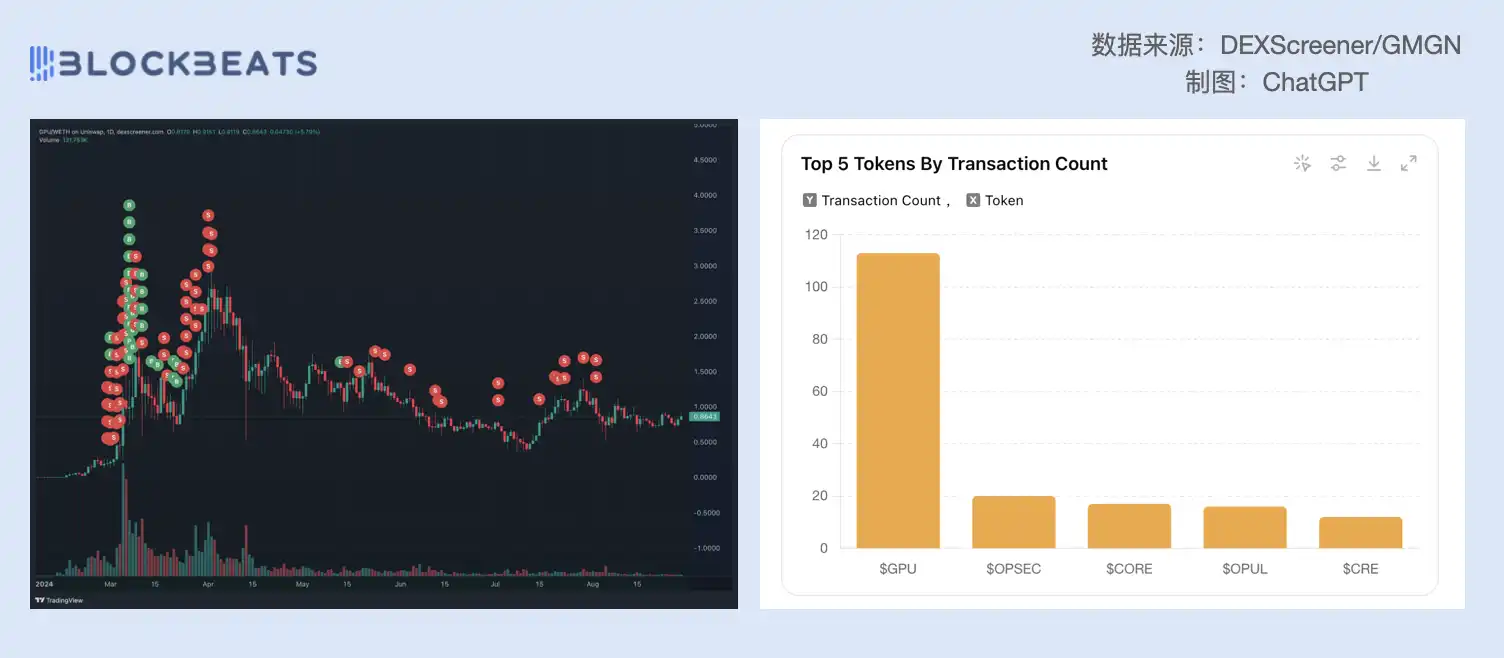Click the Apr label on the time axis

(x=207, y=583)
